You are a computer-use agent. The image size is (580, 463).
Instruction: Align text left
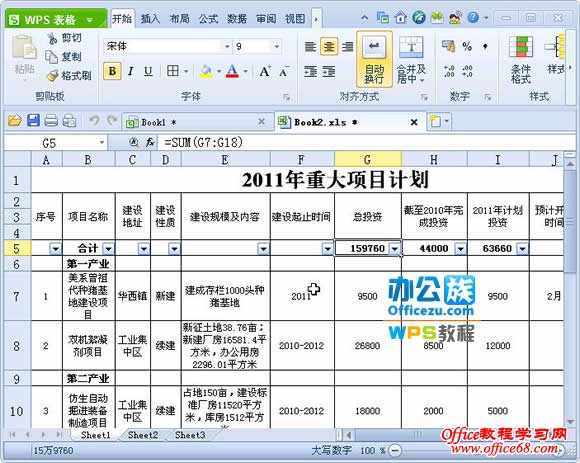310,47
